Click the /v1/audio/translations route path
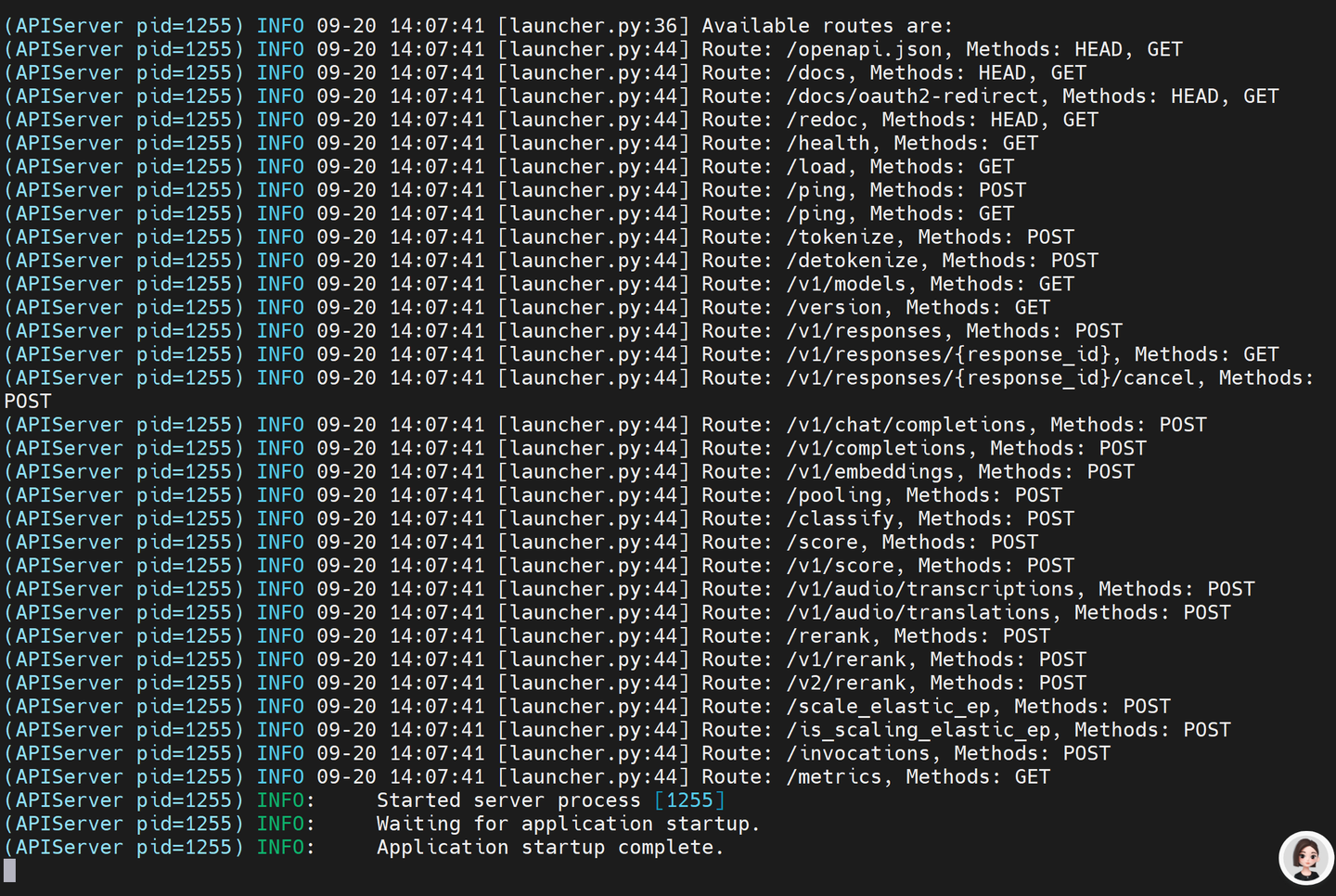1336x896 pixels. pos(918,613)
